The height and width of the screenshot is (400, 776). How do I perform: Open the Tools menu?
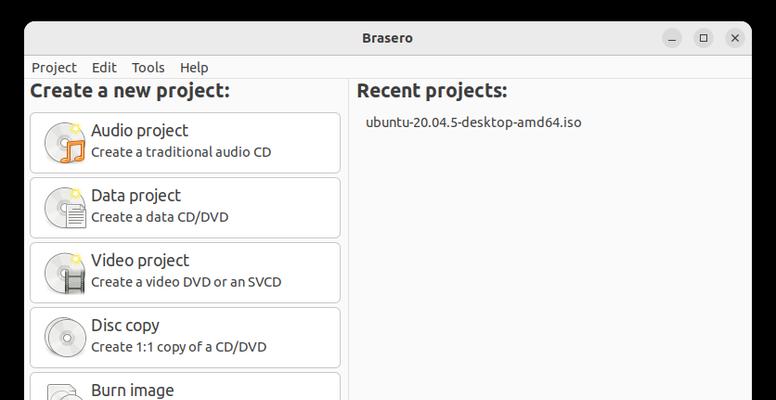point(148,67)
